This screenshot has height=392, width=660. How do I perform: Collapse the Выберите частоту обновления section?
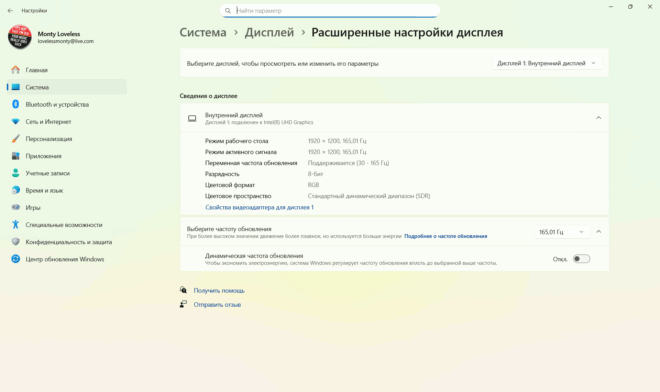pyautogui.click(x=599, y=232)
